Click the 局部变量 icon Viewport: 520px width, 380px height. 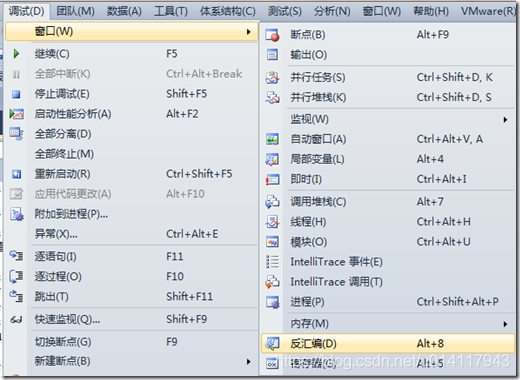click(x=272, y=159)
